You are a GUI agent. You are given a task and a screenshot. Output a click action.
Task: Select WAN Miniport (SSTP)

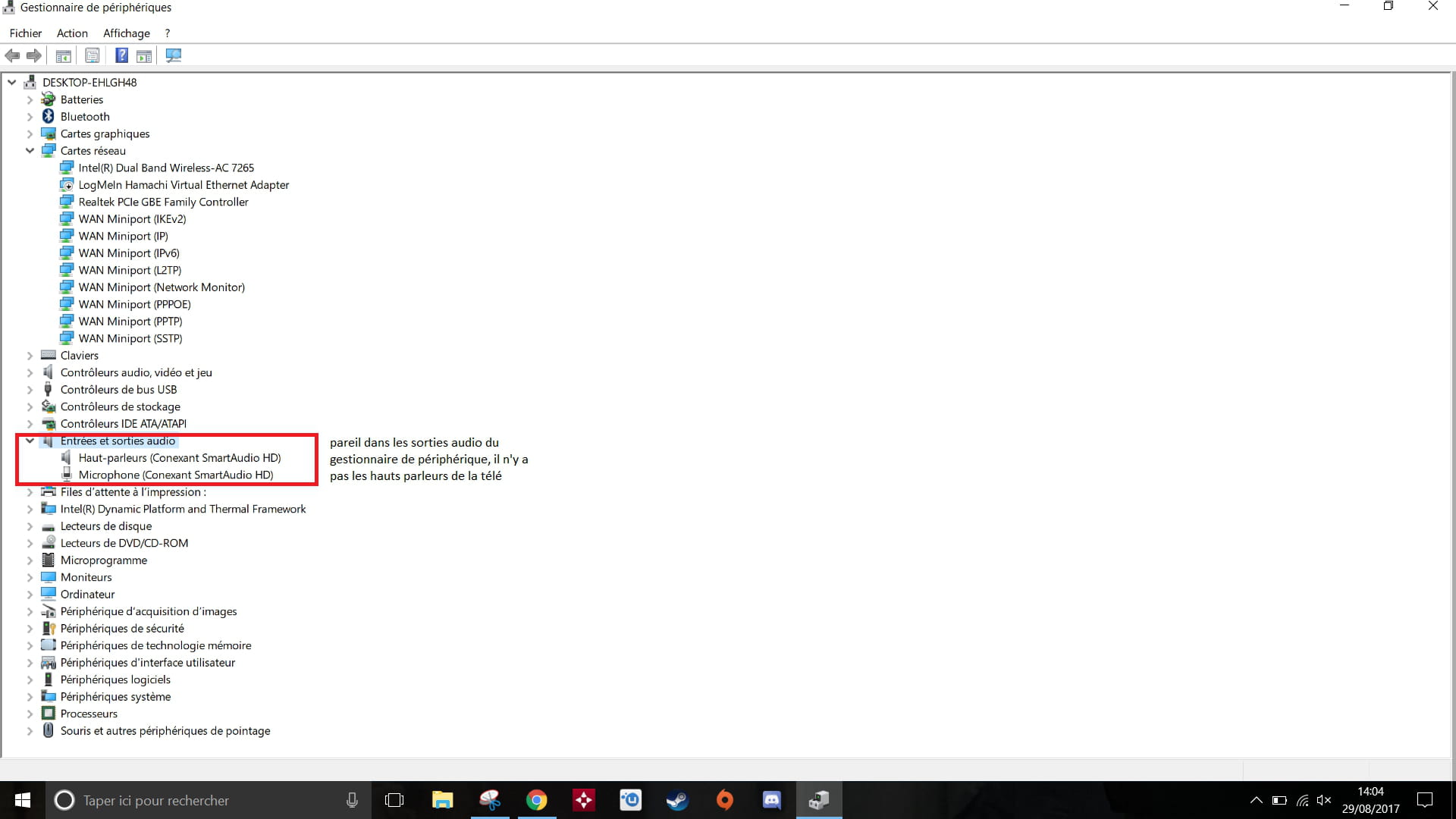click(x=130, y=338)
